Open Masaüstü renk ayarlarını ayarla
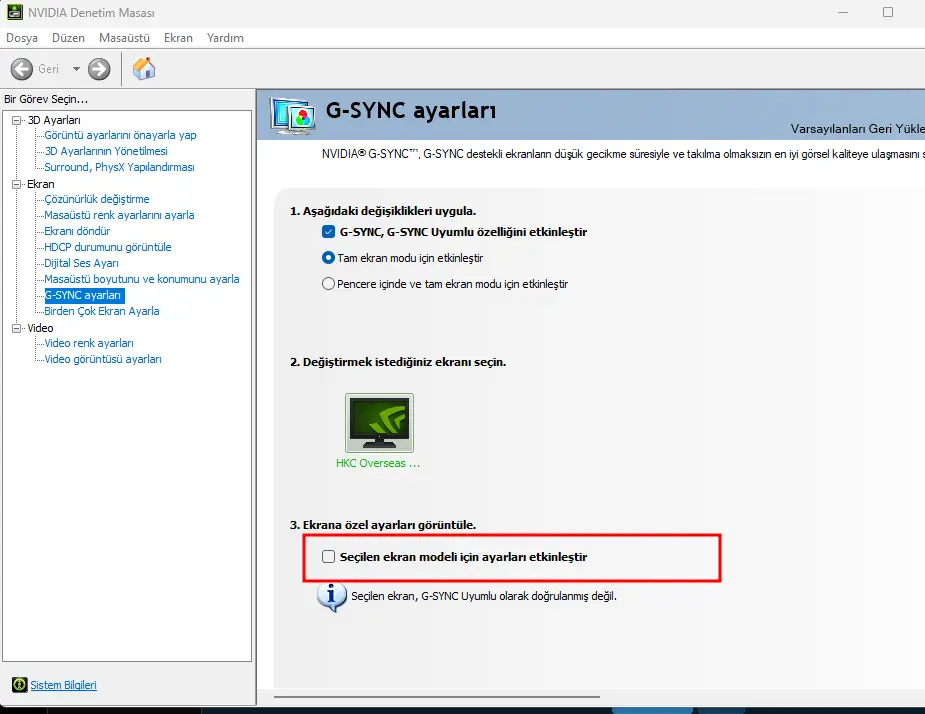925x714 pixels. pos(119,215)
